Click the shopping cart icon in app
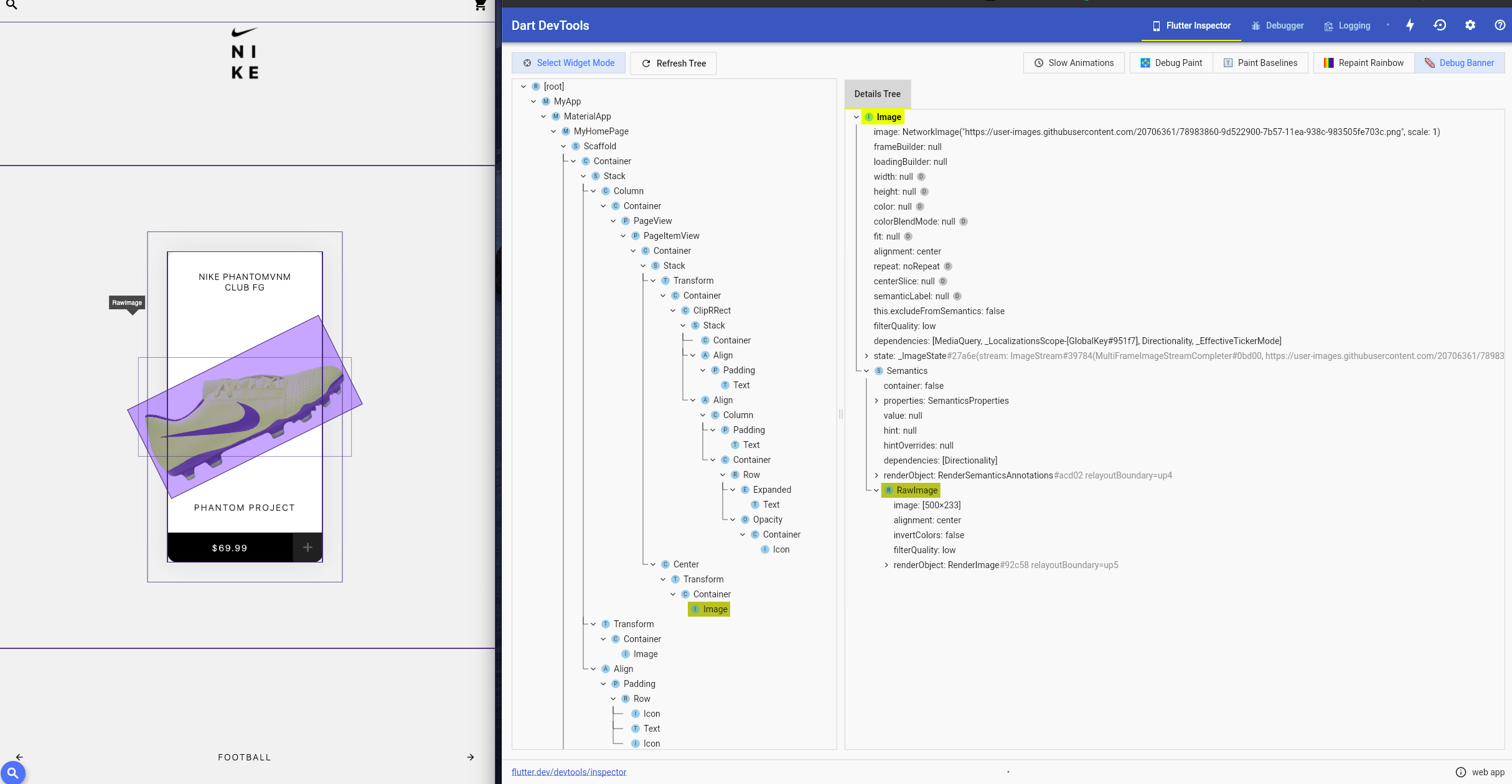The image size is (1512, 784). pyautogui.click(x=480, y=6)
